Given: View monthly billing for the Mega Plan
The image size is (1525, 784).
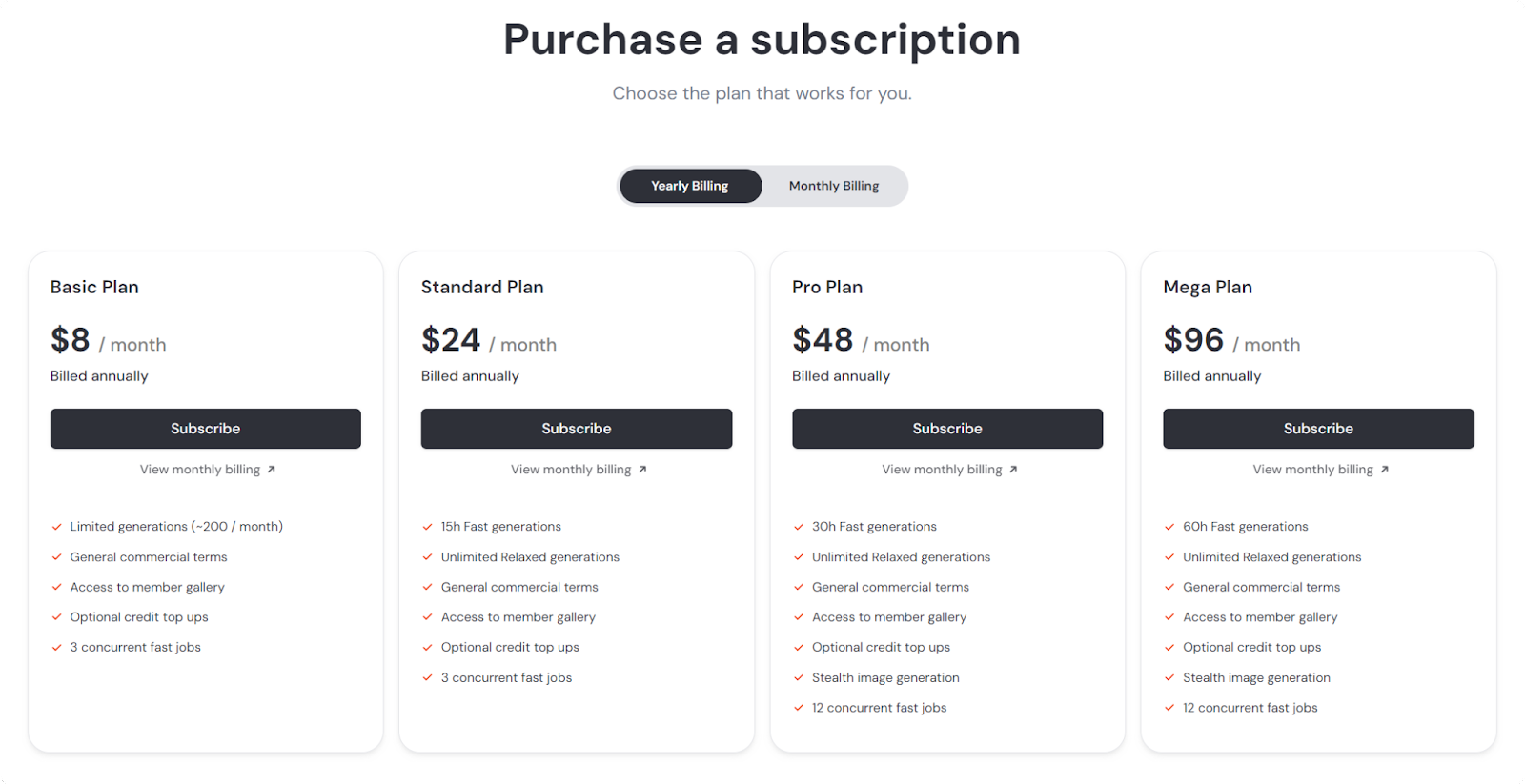Looking at the screenshot, I should tap(1312, 469).
